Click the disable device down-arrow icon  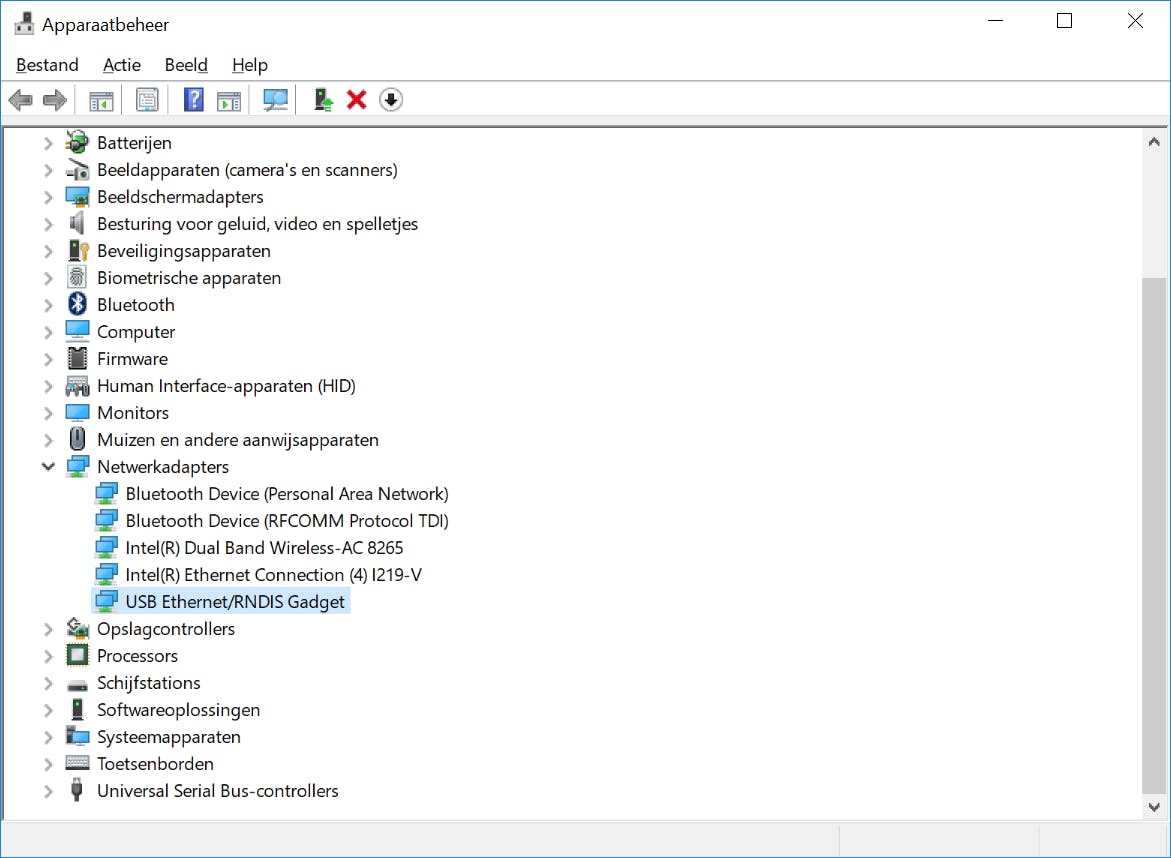point(391,99)
